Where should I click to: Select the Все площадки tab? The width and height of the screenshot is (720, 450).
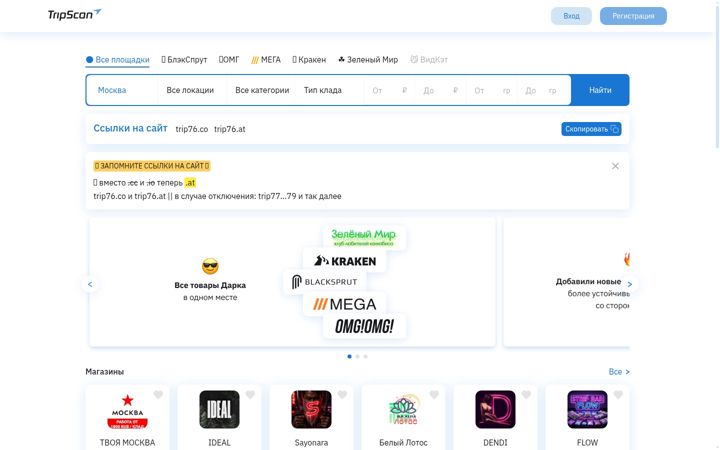click(118, 60)
